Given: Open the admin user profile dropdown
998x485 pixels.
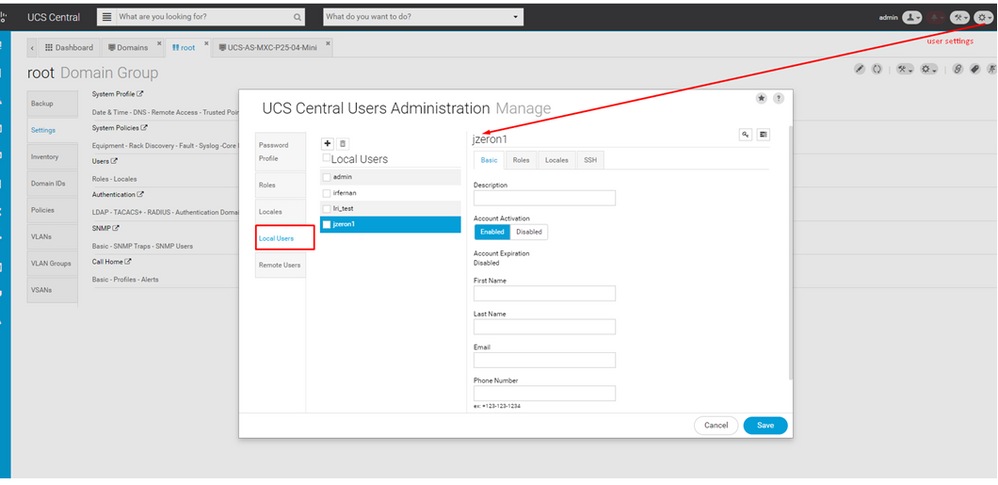Looking at the screenshot, I should coord(911,17).
